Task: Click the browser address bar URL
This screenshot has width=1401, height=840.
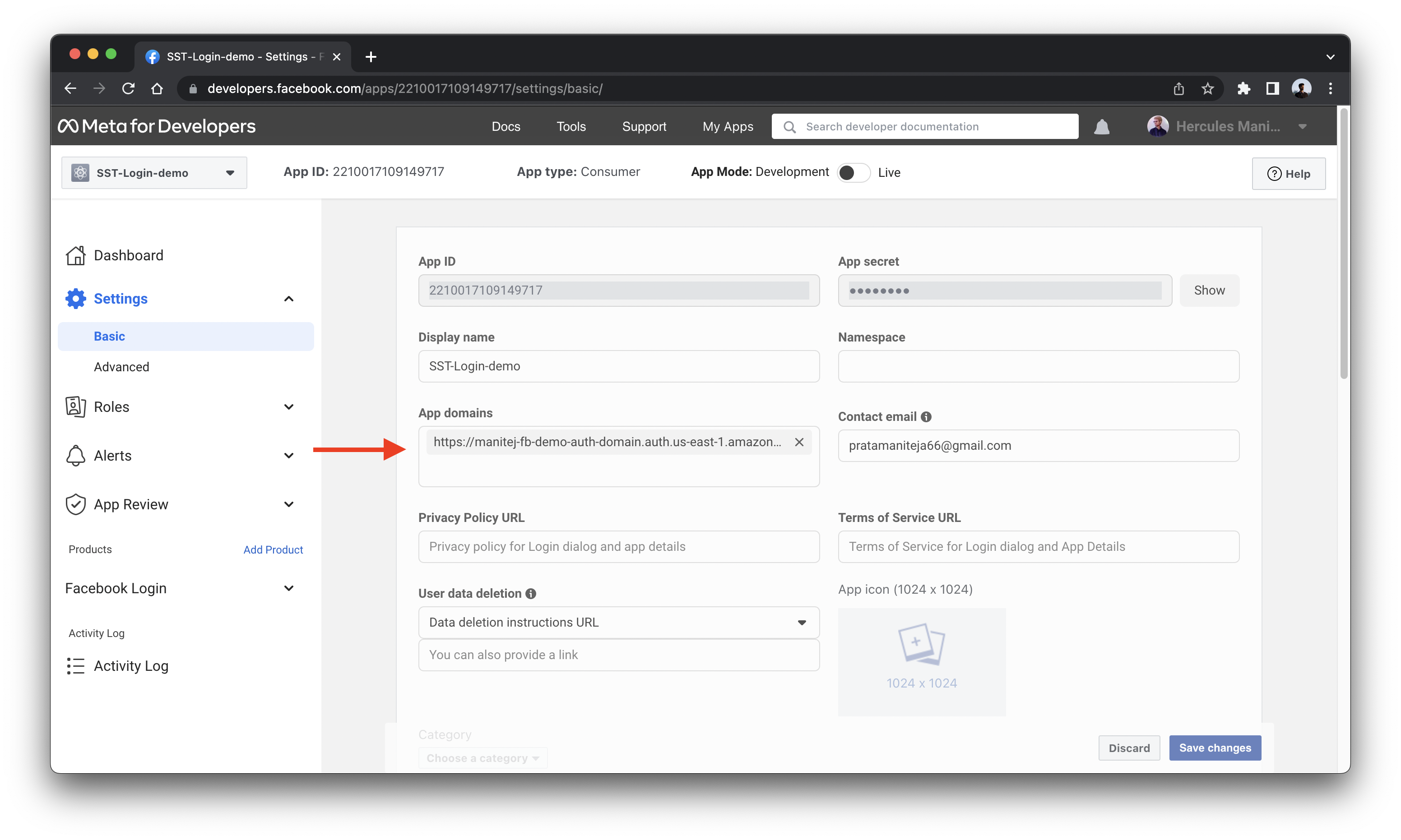Action: [405, 88]
